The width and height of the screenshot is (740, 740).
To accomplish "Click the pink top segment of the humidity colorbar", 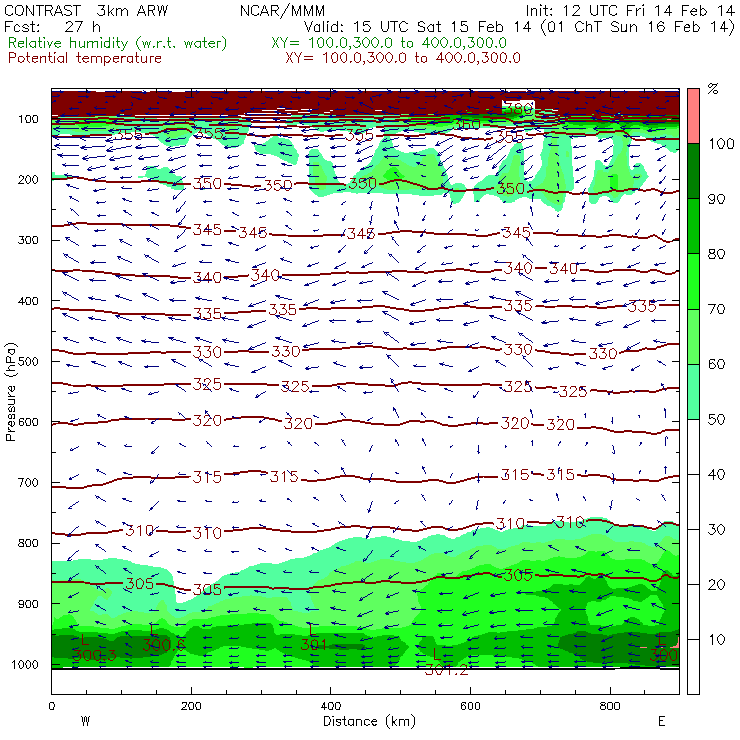I will [692, 116].
